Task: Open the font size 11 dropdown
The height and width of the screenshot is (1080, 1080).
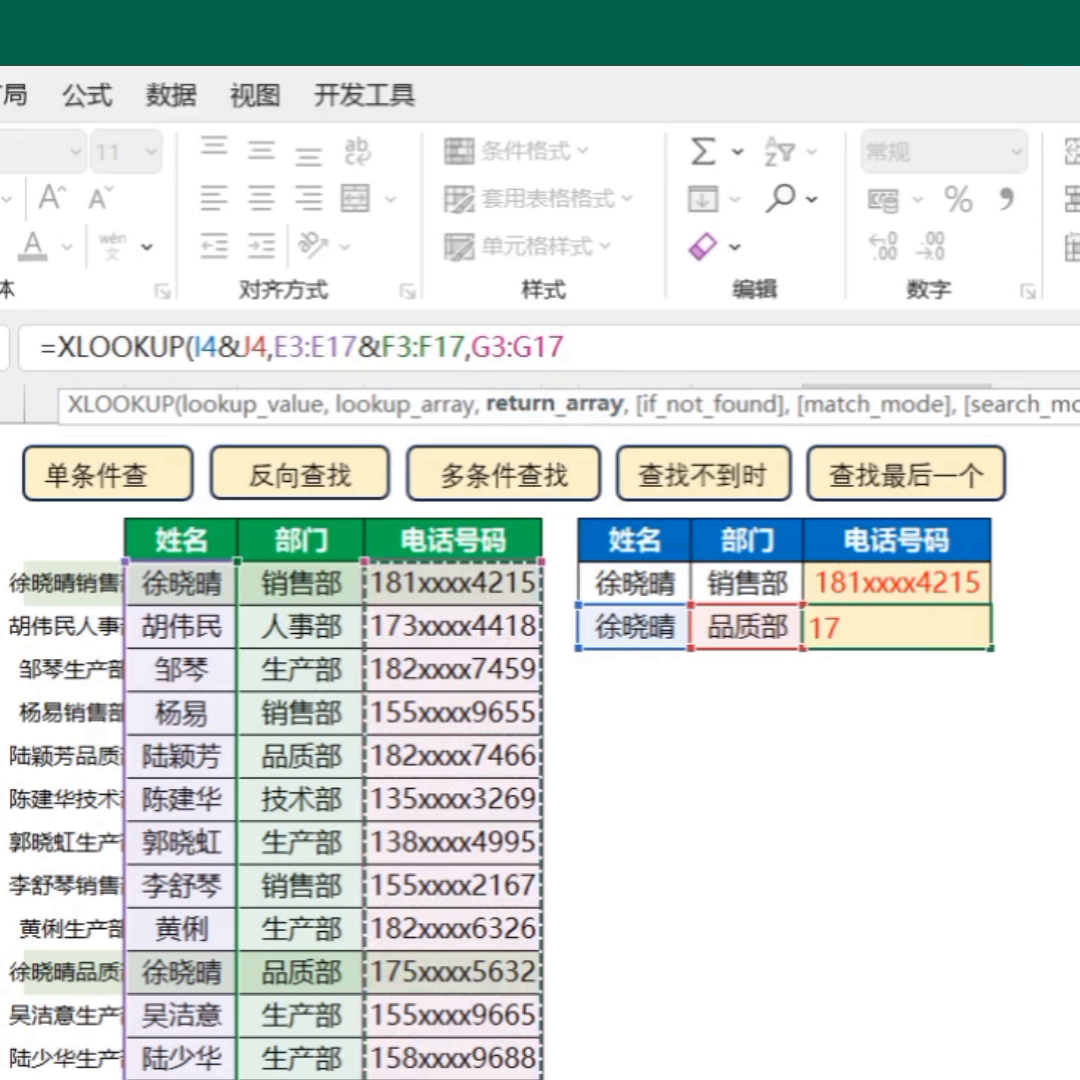Action: coord(127,152)
